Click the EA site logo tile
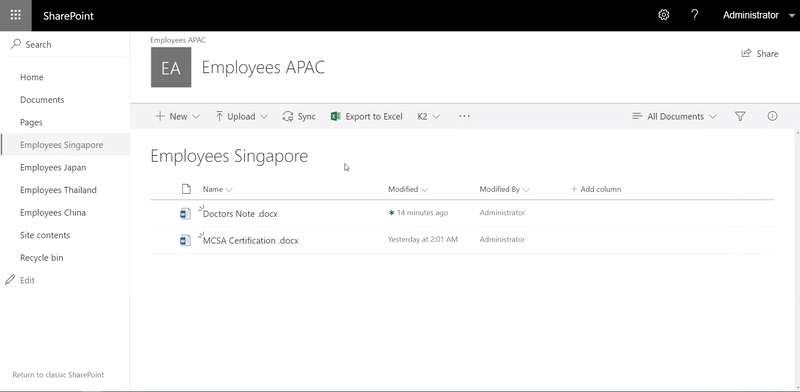Screen dimensions: 800x392 point(171,67)
